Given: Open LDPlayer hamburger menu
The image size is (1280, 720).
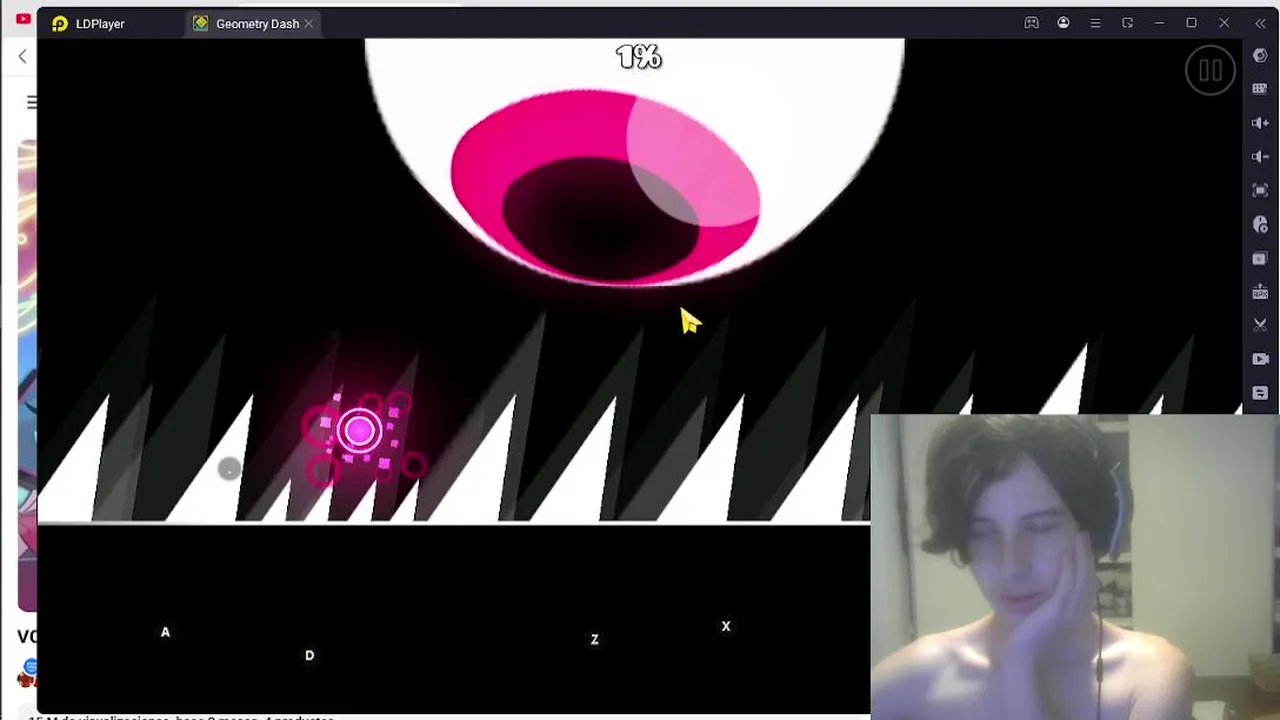Looking at the screenshot, I should click(x=1095, y=23).
